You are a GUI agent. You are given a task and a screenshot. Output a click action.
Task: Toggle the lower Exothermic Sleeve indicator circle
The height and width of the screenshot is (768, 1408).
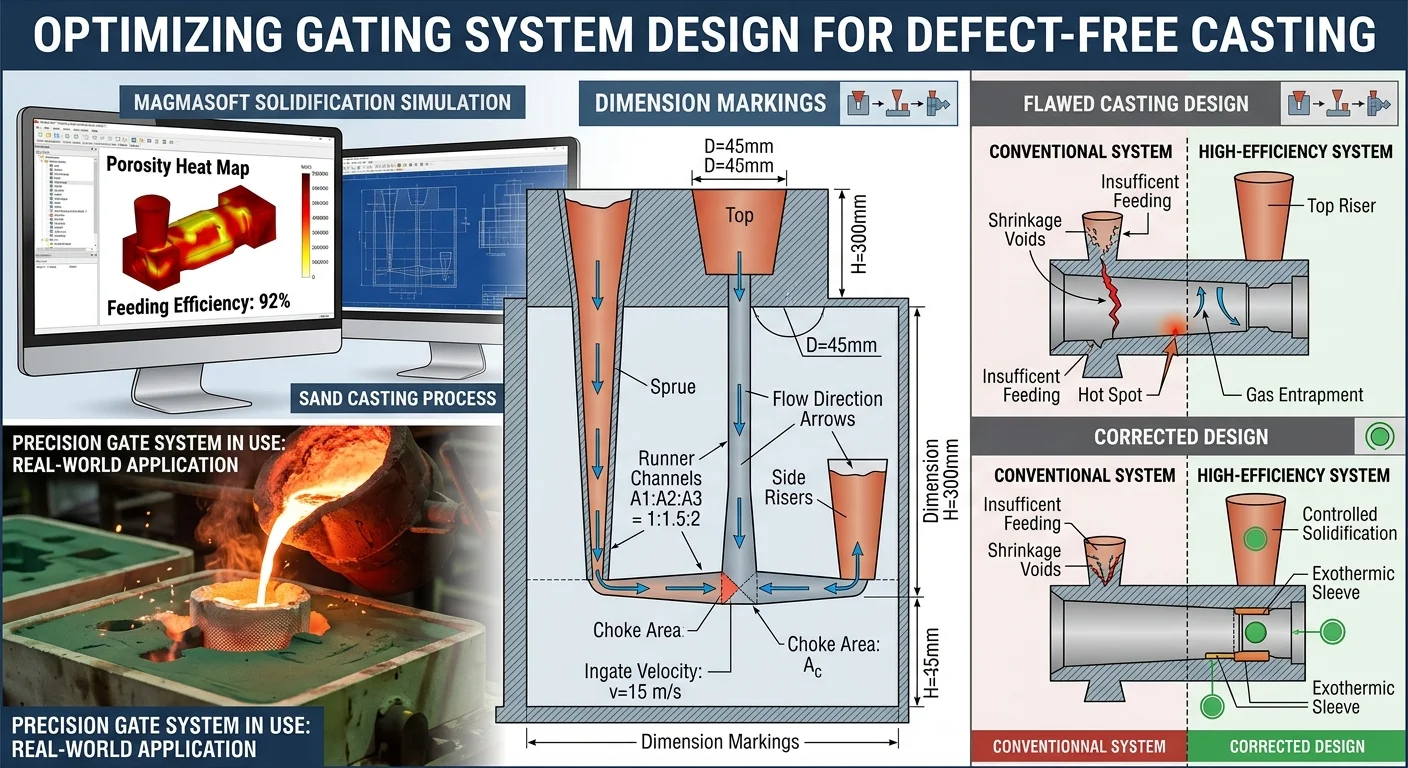(1212, 707)
